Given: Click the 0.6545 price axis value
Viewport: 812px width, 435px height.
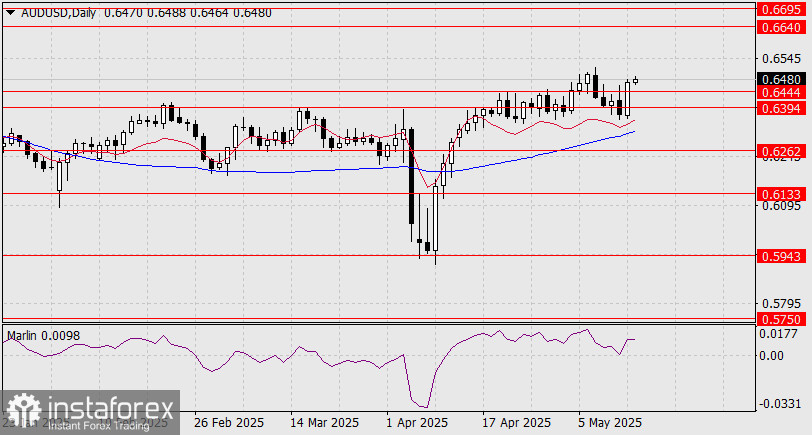Looking at the screenshot, I should (781, 59).
